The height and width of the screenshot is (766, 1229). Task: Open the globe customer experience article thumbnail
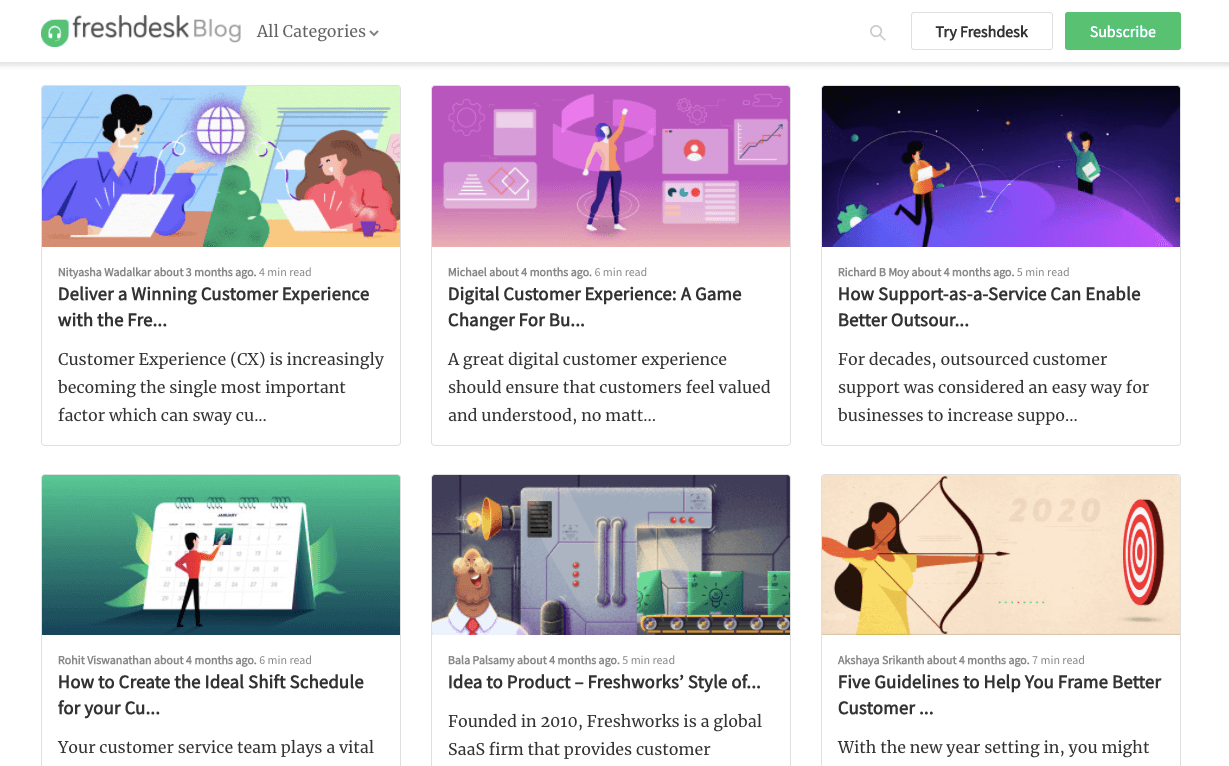coord(221,166)
